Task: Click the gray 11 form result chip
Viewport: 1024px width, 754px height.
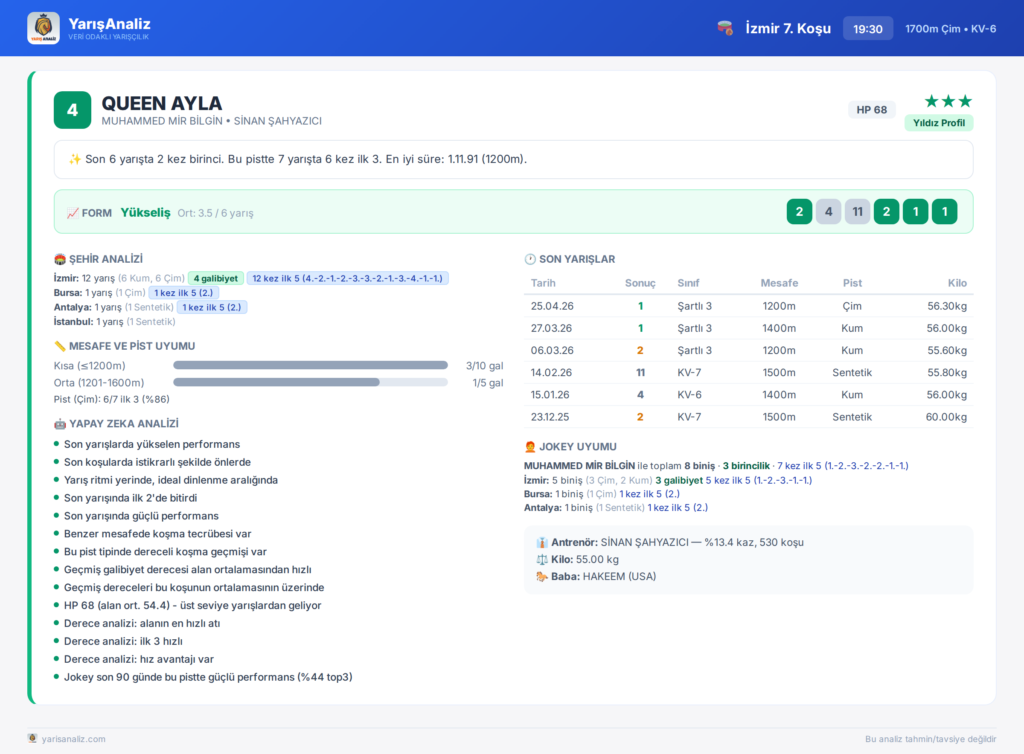Action: point(857,212)
